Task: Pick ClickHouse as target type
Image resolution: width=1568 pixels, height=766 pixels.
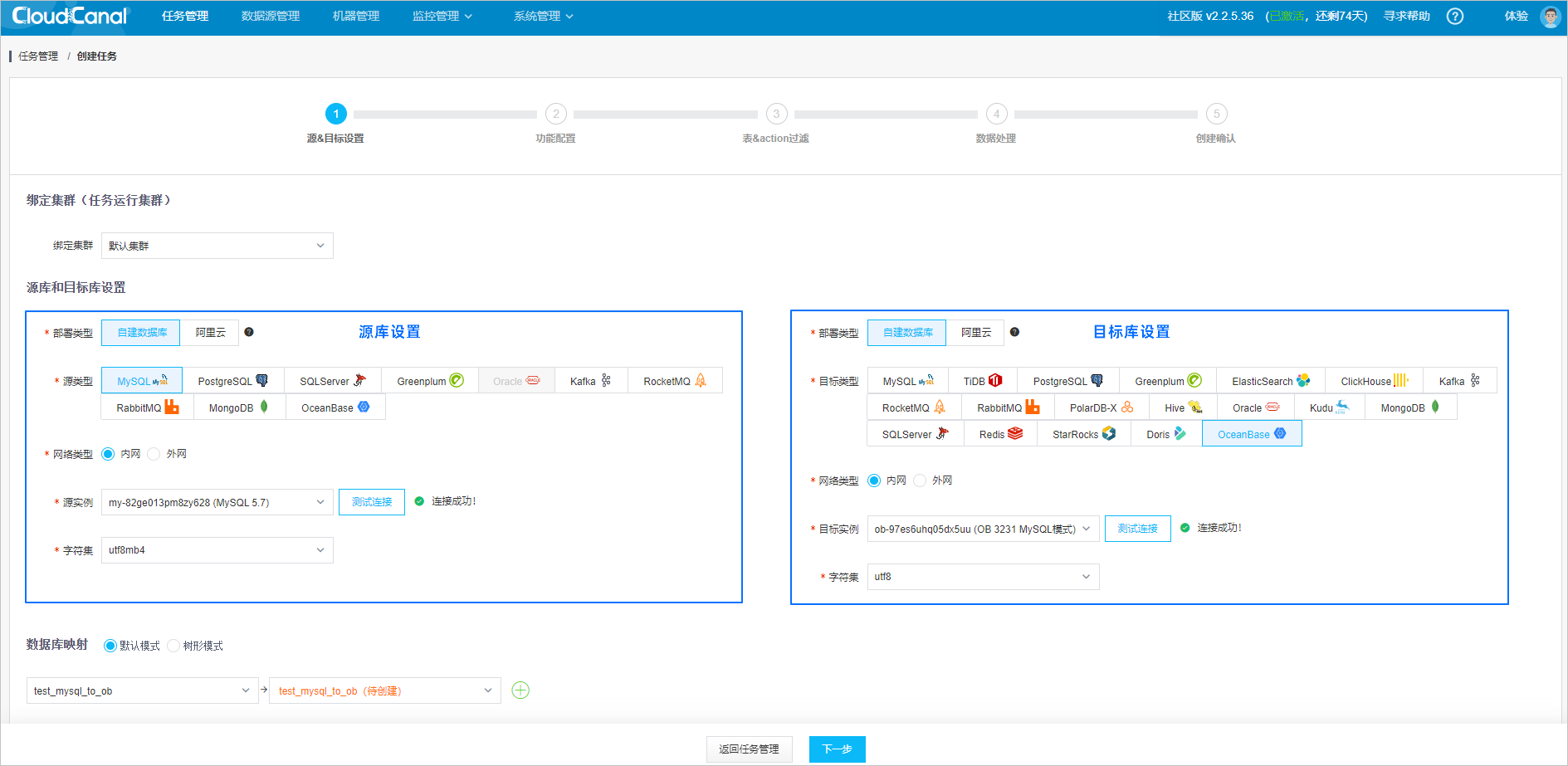Action: 1373,380
